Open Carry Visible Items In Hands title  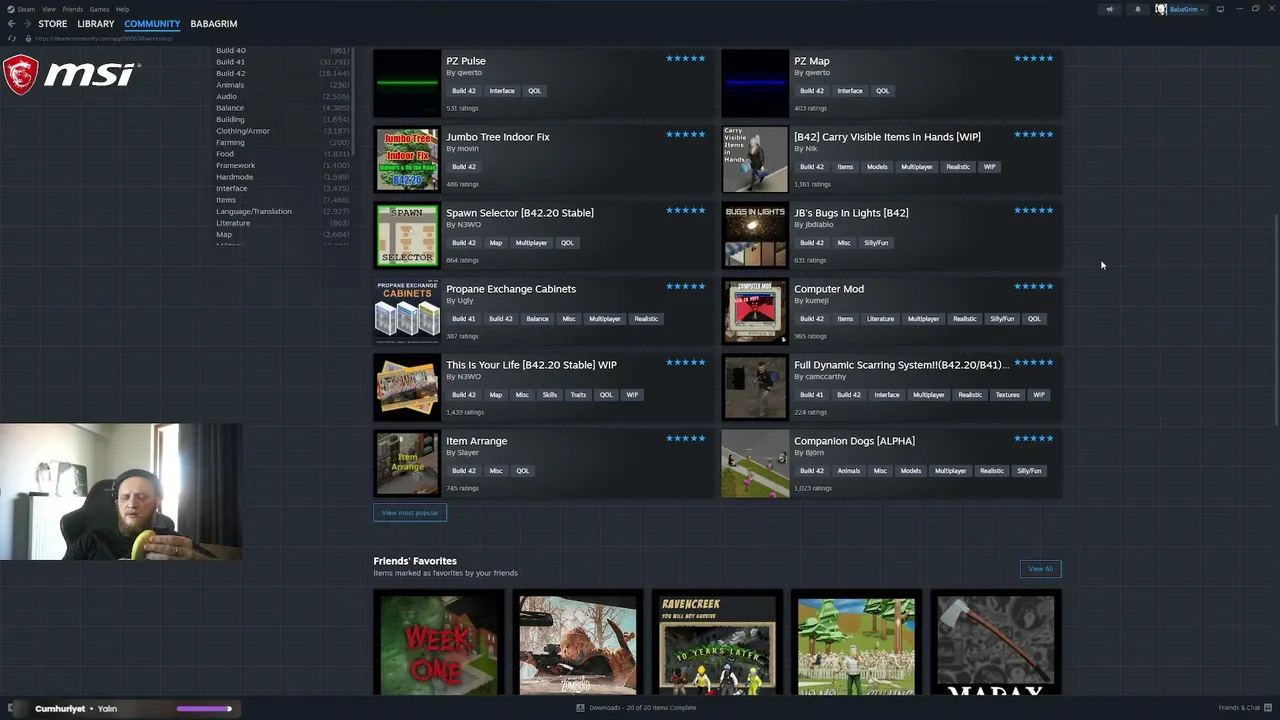(x=887, y=137)
